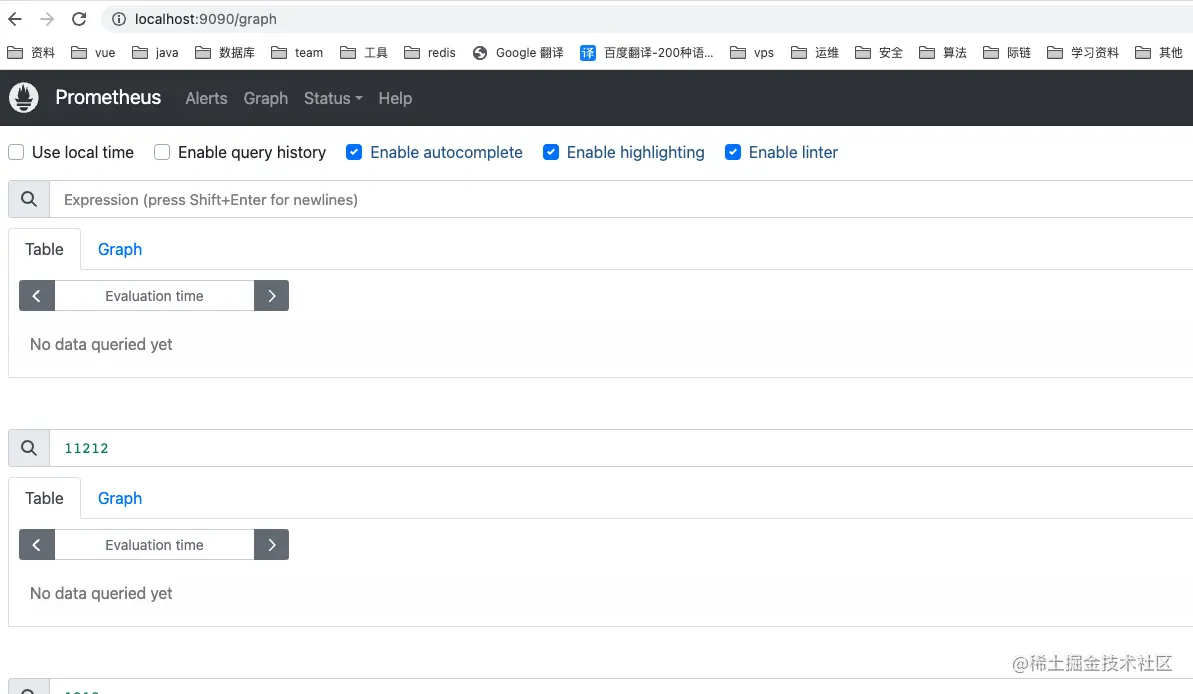Open the vue bookmark folder
The width and height of the screenshot is (1193, 694).
click(x=93, y=53)
